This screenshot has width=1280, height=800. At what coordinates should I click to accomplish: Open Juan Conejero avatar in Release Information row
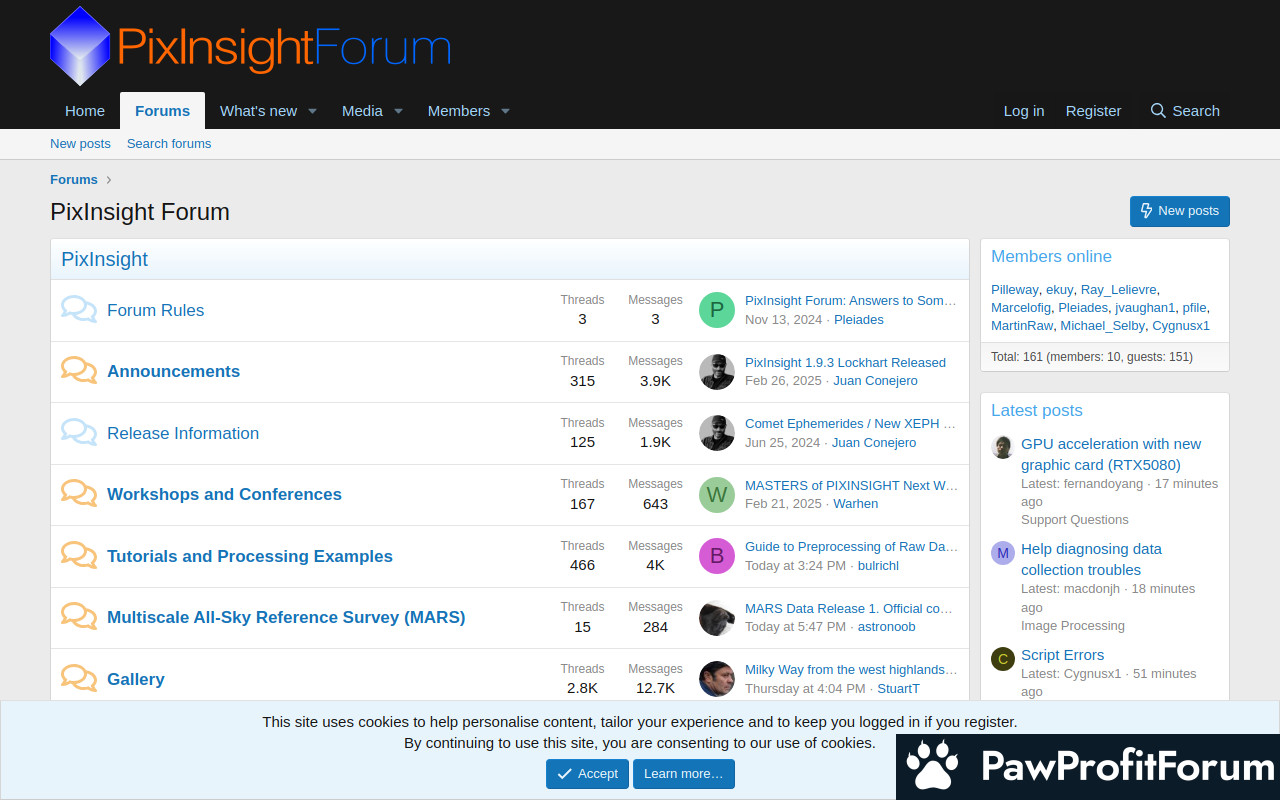[x=717, y=433]
